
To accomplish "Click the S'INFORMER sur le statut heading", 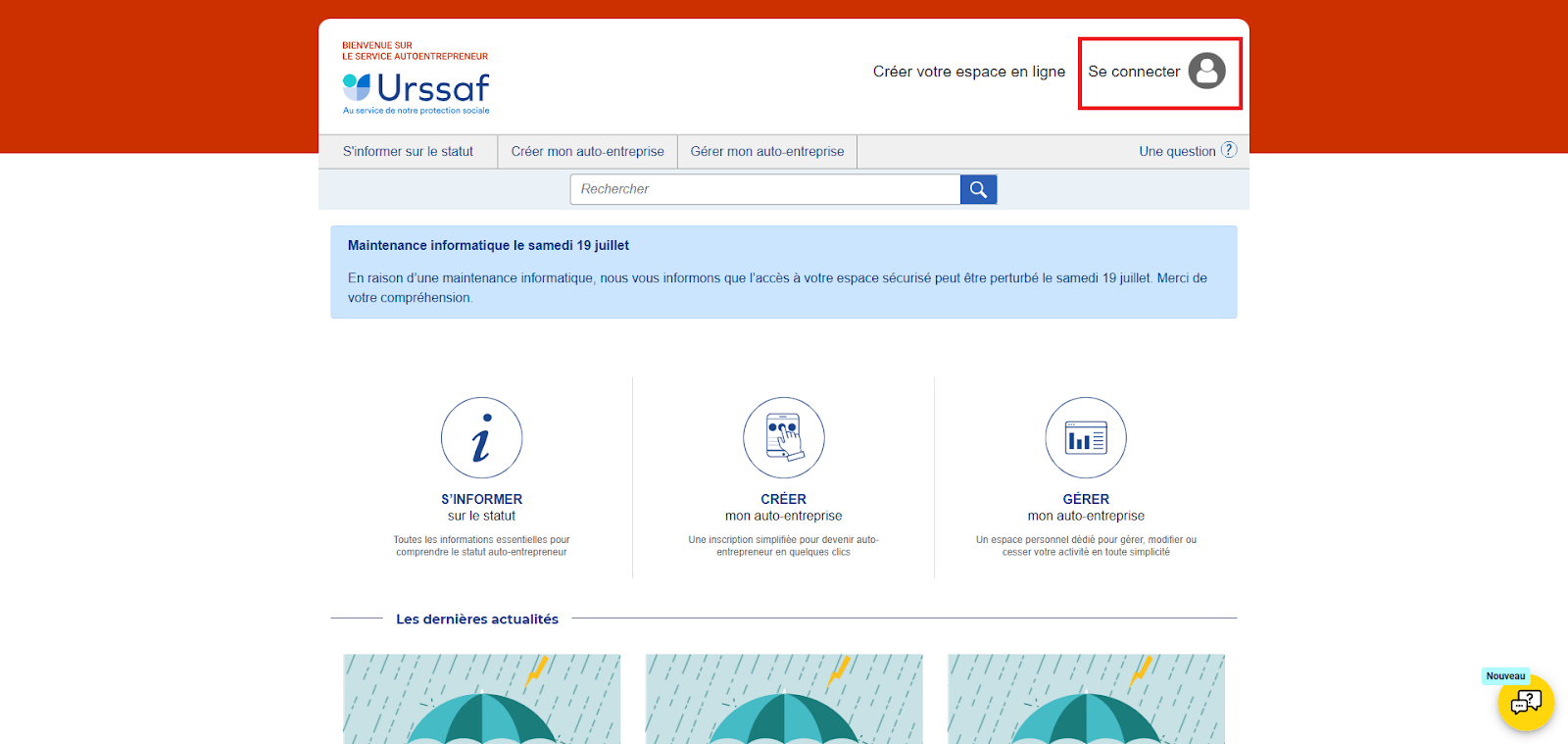I will coord(481,507).
